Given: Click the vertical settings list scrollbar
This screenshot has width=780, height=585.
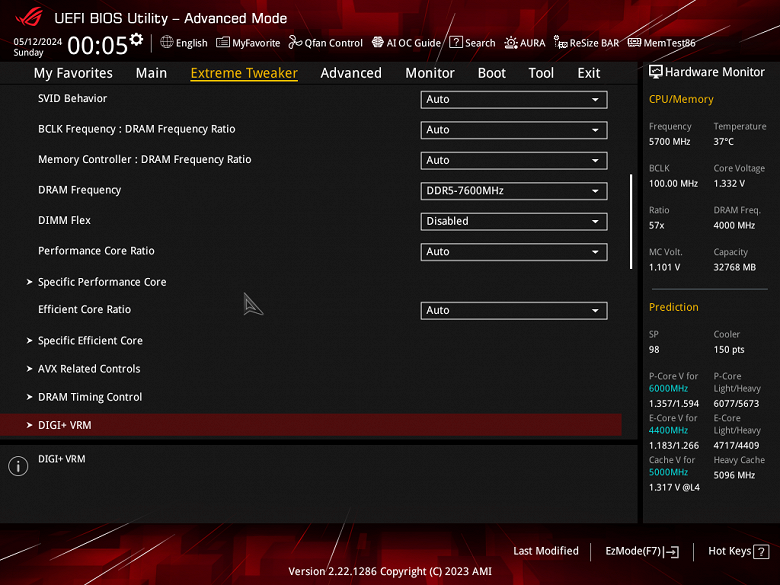Looking at the screenshot, I should tap(631, 221).
